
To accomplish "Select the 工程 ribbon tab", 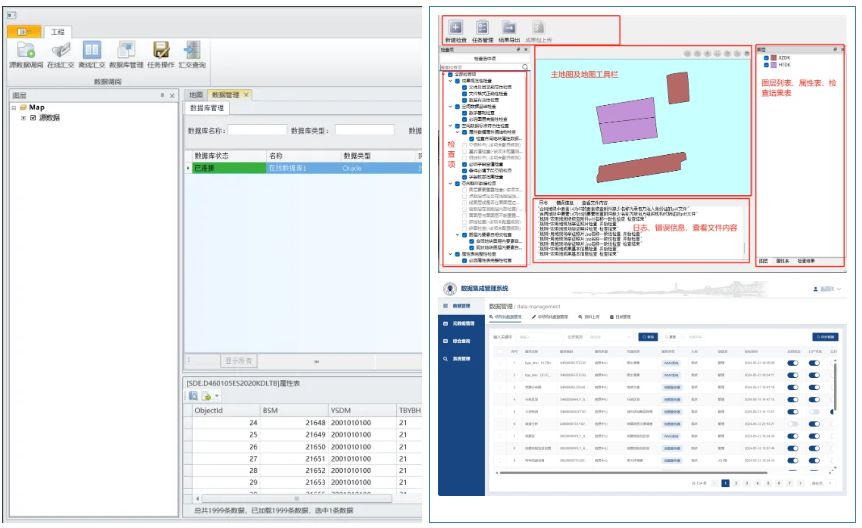I will point(57,31).
